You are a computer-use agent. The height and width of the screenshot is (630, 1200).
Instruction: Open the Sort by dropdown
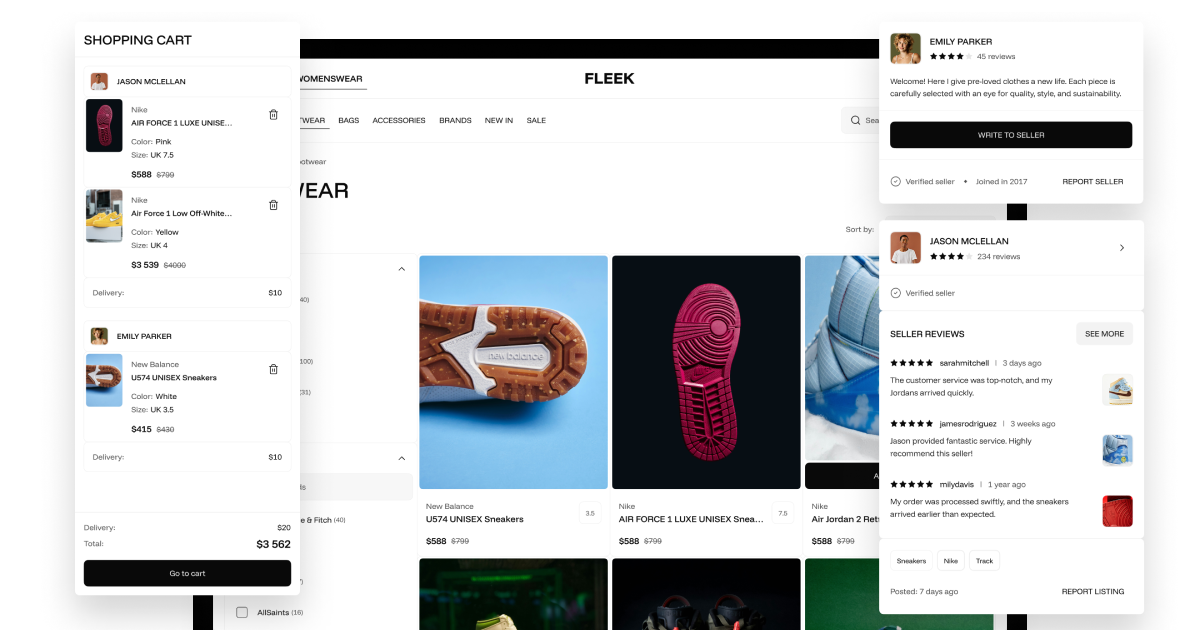[x=860, y=229]
